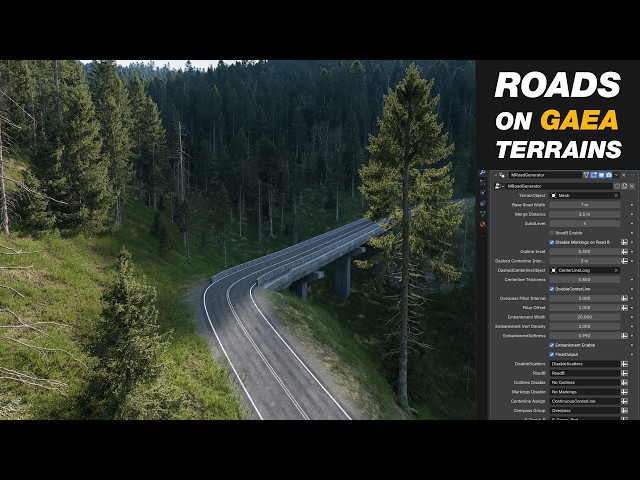
Task: Toggle attribute input for Outline Inset
Action: (x=624, y=251)
